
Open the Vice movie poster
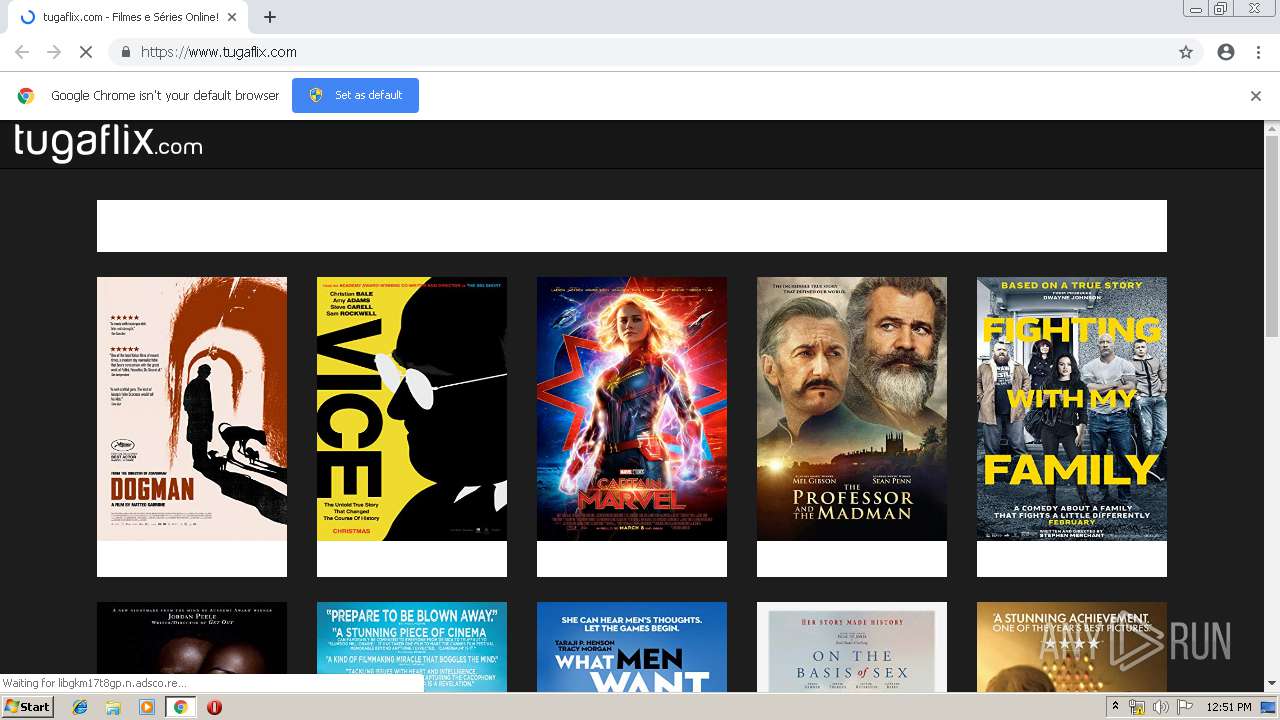pyautogui.click(x=412, y=409)
